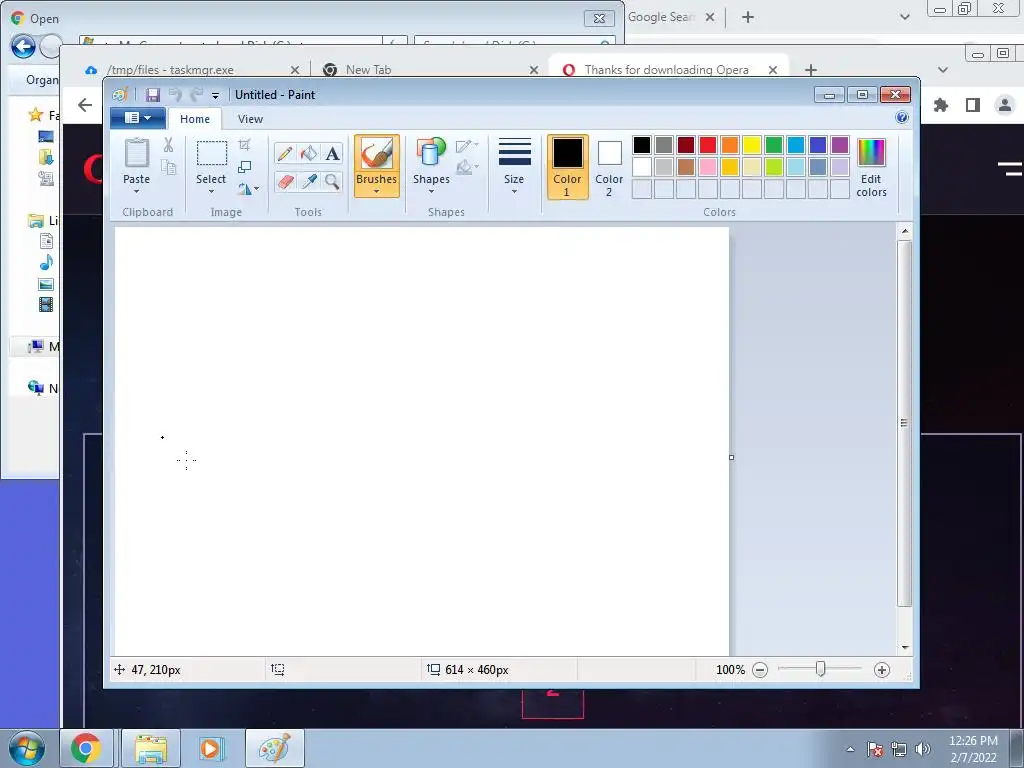Select the Fill with color bucket tool
The height and width of the screenshot is (768, 1024).
[308, 153]
